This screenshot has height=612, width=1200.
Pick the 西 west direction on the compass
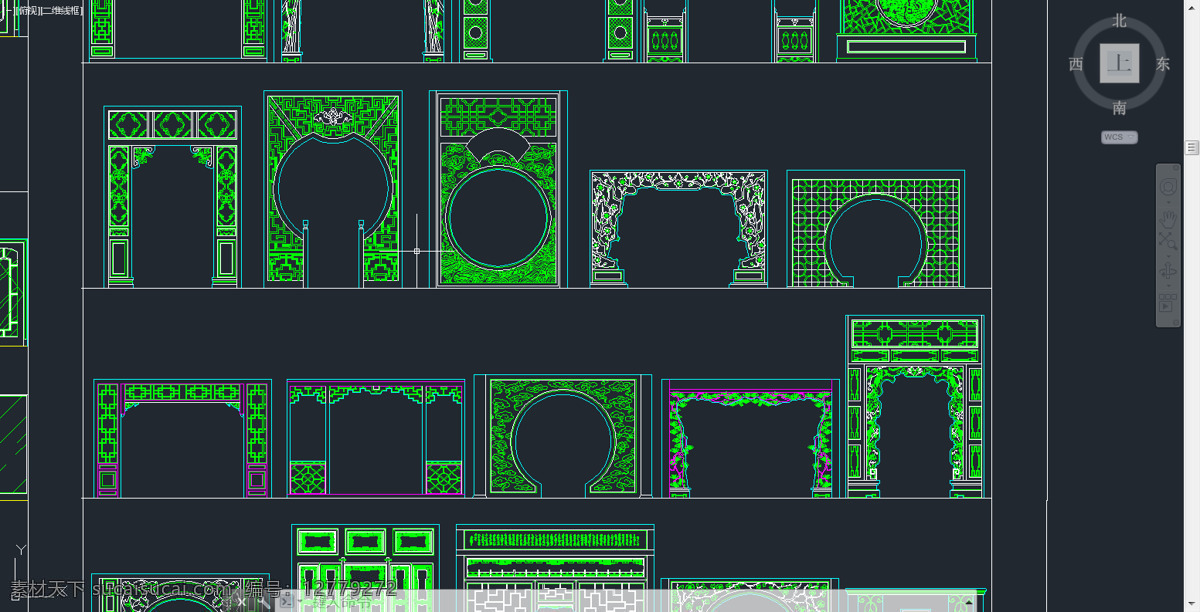pyautogui.click(x=1076, y=64)
